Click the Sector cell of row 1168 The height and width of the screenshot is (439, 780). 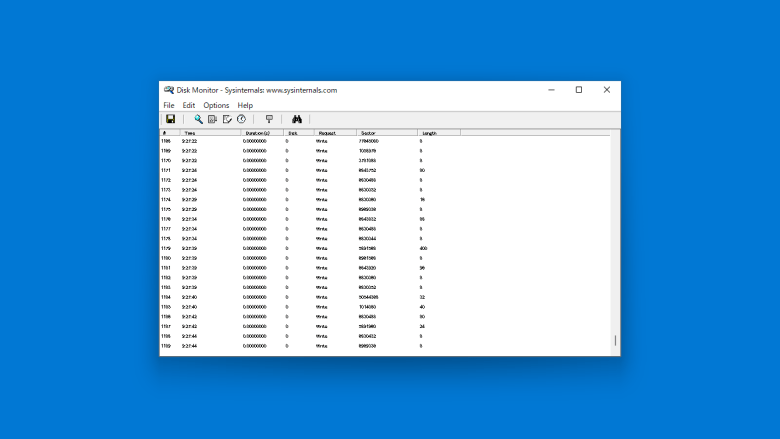(x=369, y=141)
